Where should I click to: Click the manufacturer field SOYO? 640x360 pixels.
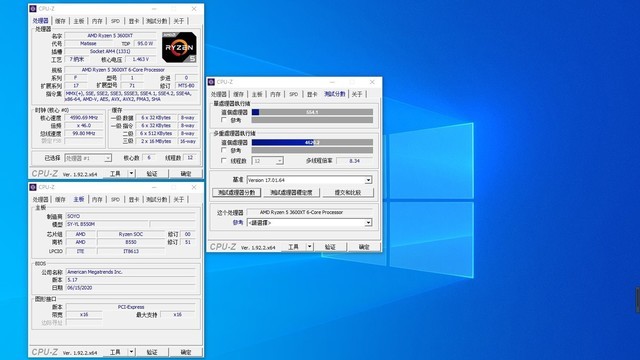[x=131, y=216]
